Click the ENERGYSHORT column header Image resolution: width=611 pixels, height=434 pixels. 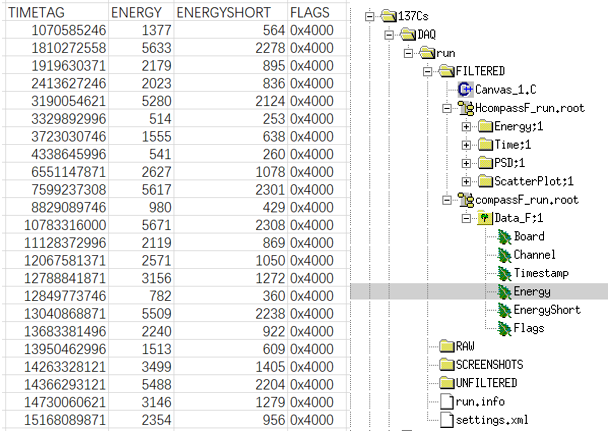point(231,12)
